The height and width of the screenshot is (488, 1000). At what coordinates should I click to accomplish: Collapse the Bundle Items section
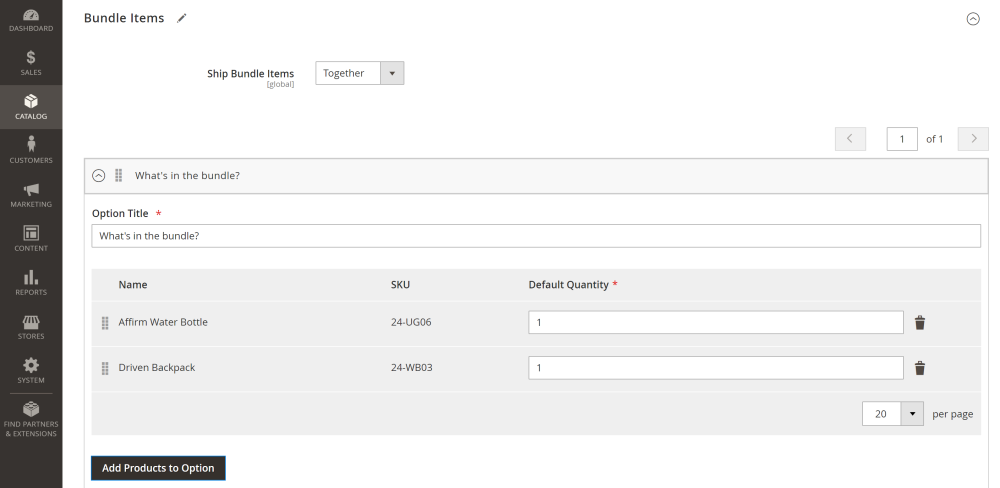pos(973,18)
